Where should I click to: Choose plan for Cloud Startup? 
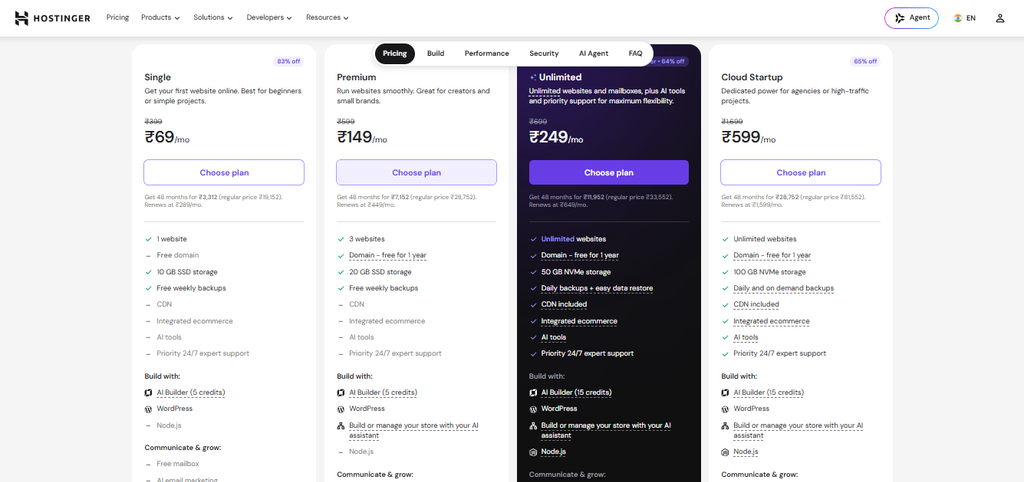click(801, 172)
